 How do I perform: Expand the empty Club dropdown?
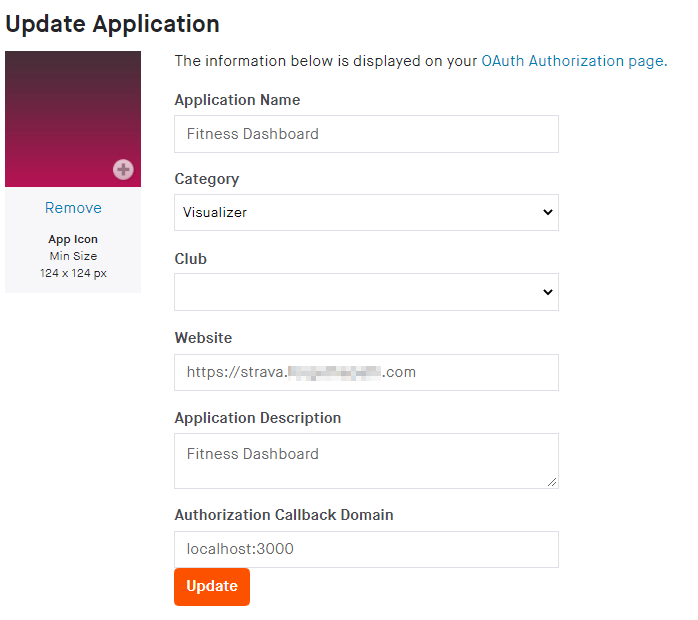pos(366,292)
